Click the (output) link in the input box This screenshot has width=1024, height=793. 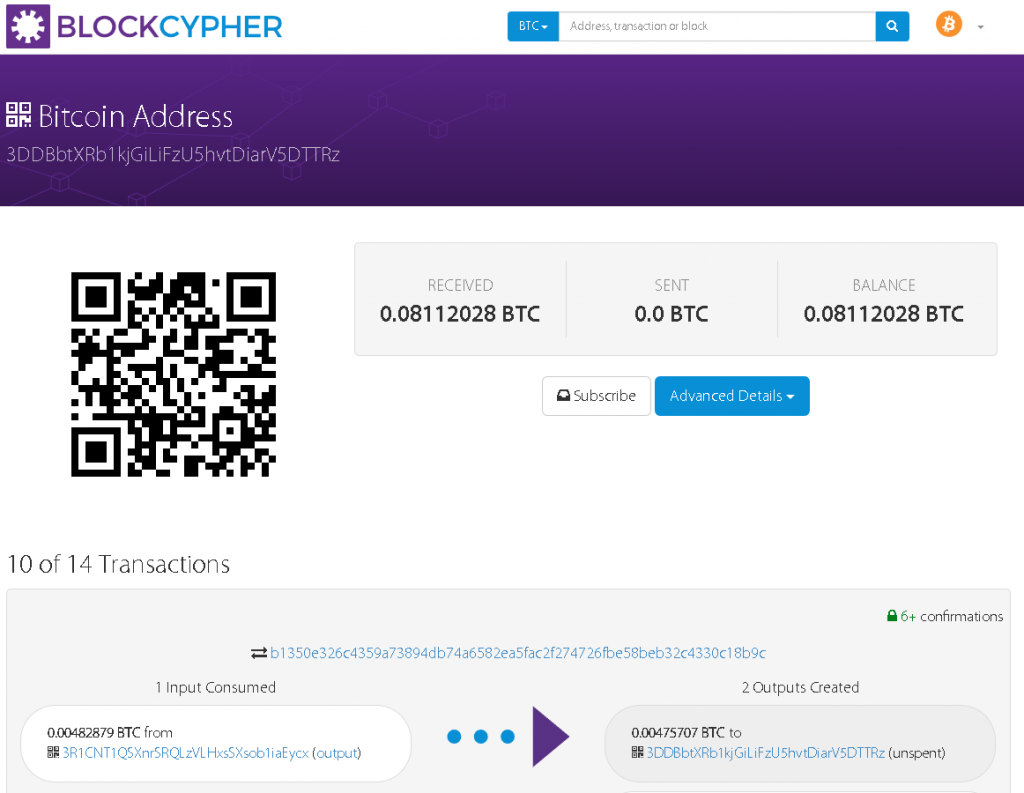[337, 752]
